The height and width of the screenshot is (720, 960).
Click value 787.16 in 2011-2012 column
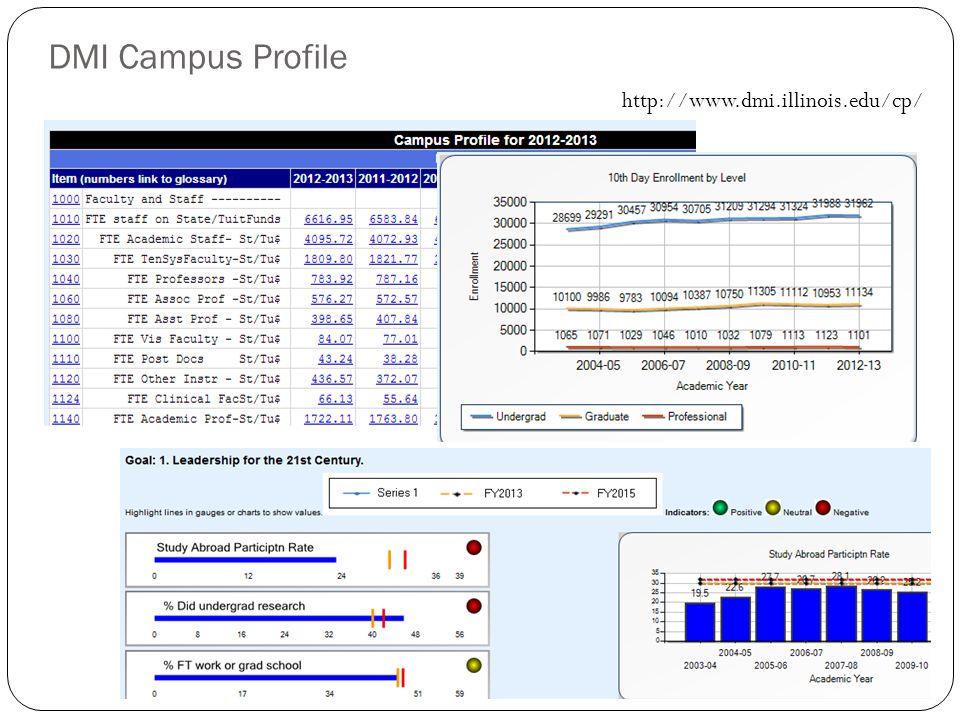pos(397,279)
